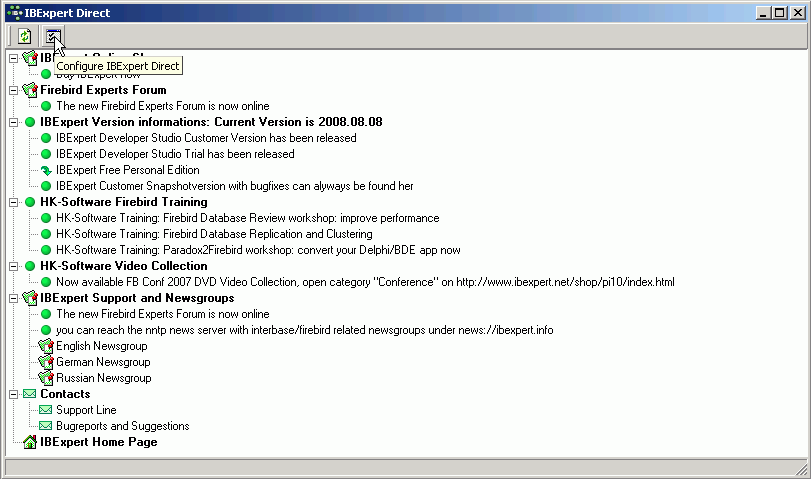Click the Contacts envelope icon
The height and width of the screenshot is (479, 811).
pyautogui.click(x=30, y=394)
